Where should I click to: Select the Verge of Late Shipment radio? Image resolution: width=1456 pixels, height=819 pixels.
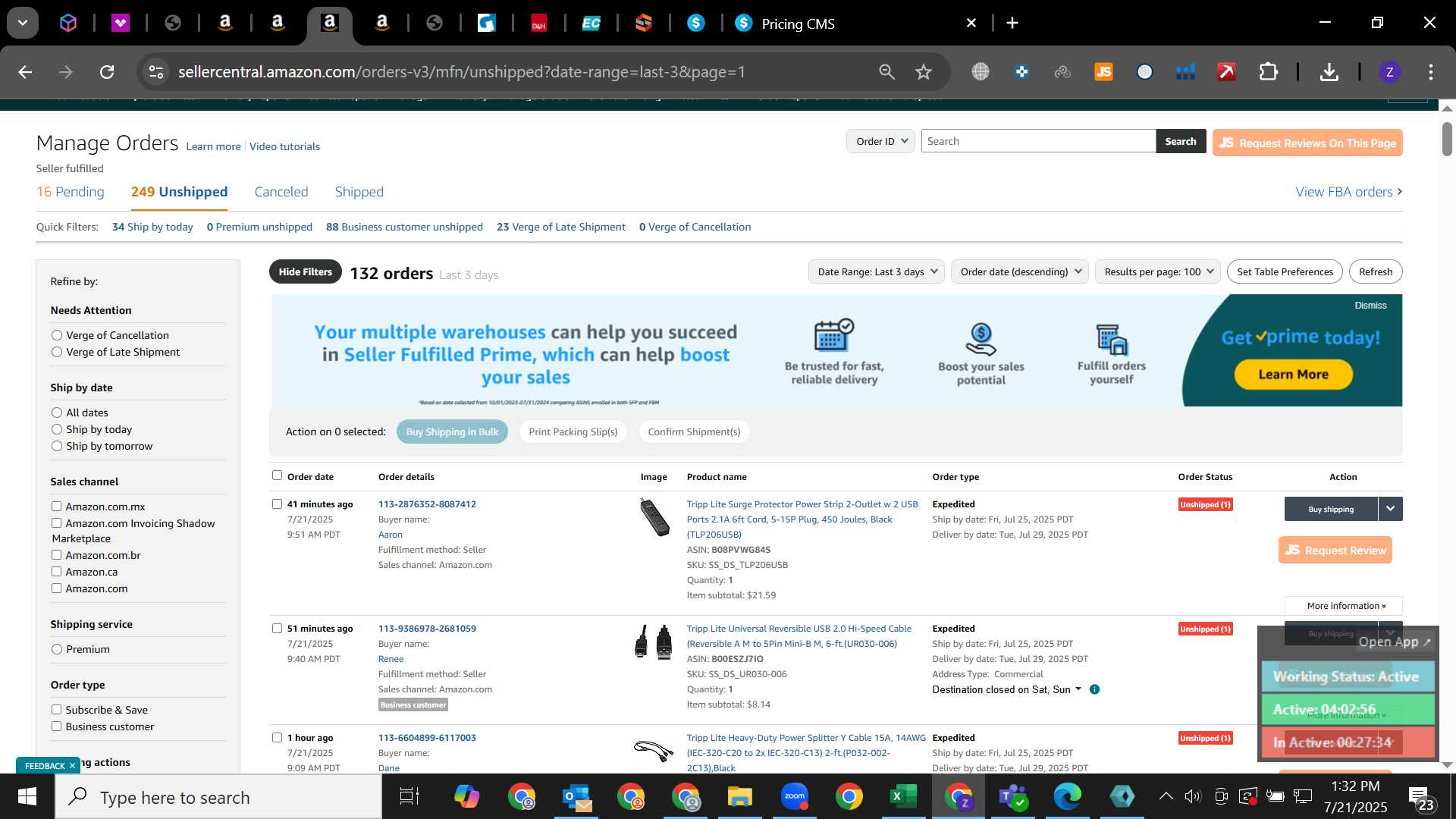pos(57,352)
